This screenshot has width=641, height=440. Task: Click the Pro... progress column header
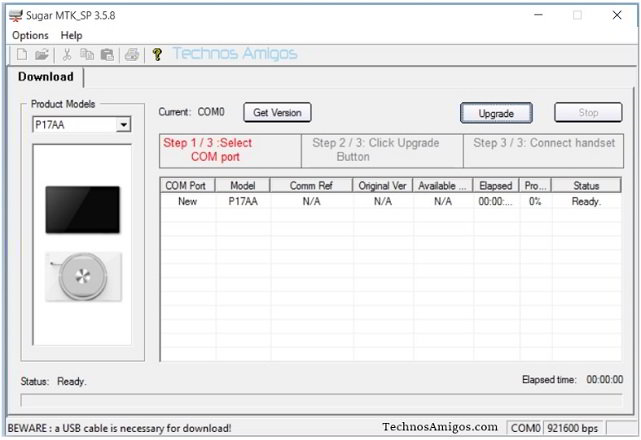pyautogui.click(x=535, y=186)
